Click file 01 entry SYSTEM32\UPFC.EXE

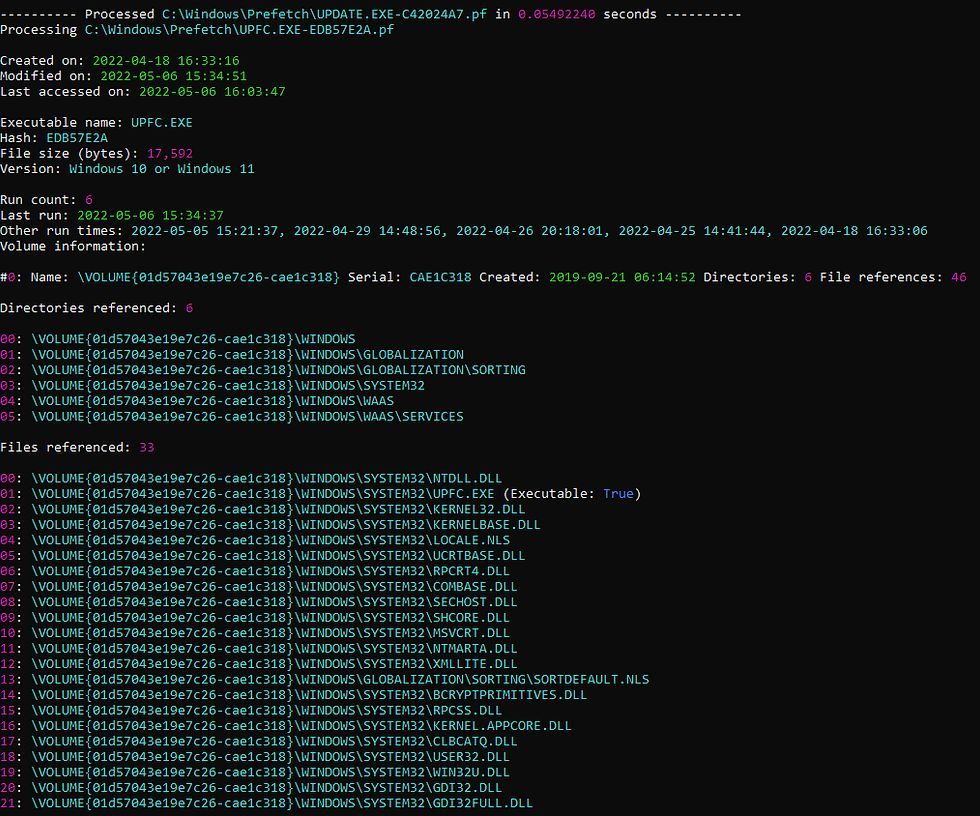click(x=247, y=494)
